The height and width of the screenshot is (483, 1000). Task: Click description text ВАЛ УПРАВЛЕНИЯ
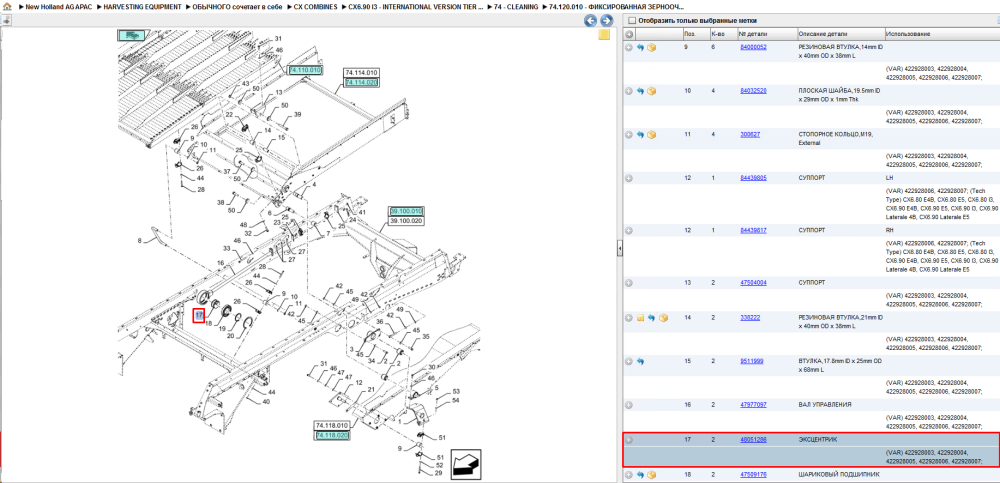[x=825, y=405]
